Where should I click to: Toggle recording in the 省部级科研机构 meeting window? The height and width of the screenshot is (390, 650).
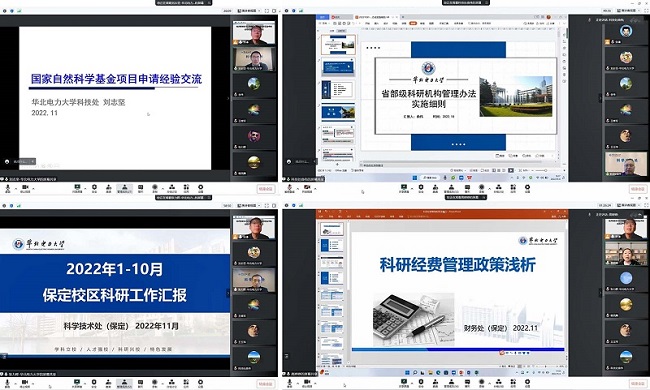481,189
